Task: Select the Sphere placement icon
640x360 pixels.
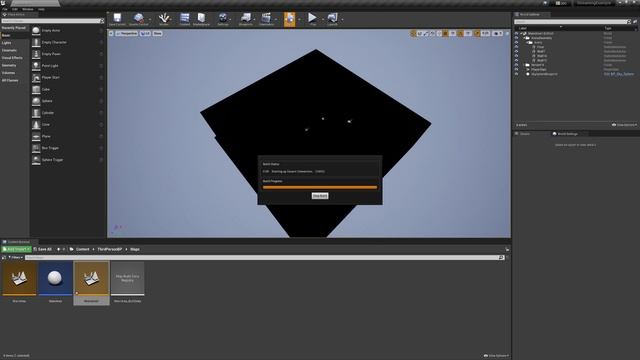Action: pyautogui.click(x=36, y=101)
